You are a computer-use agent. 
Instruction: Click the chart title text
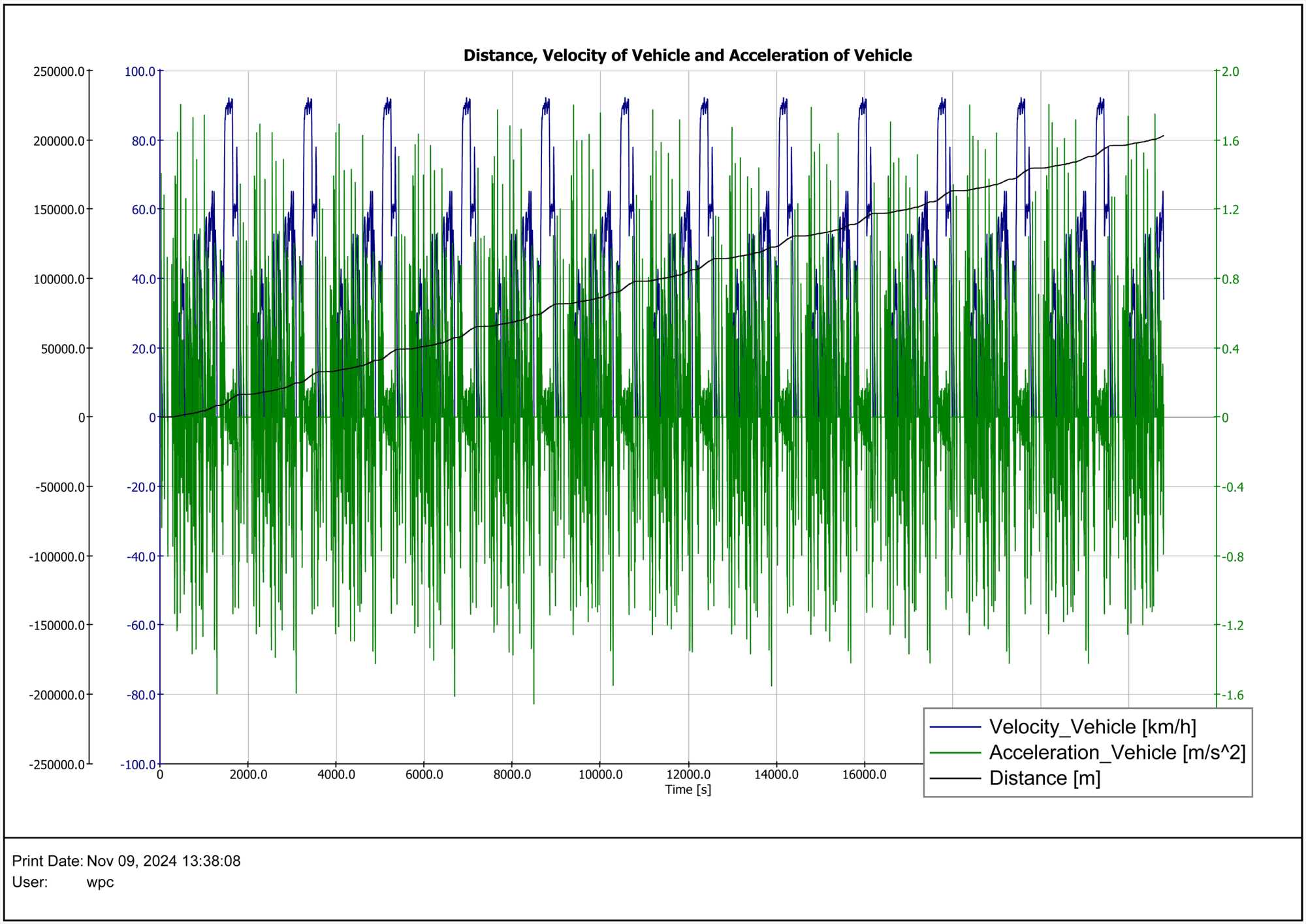(687, 56)
